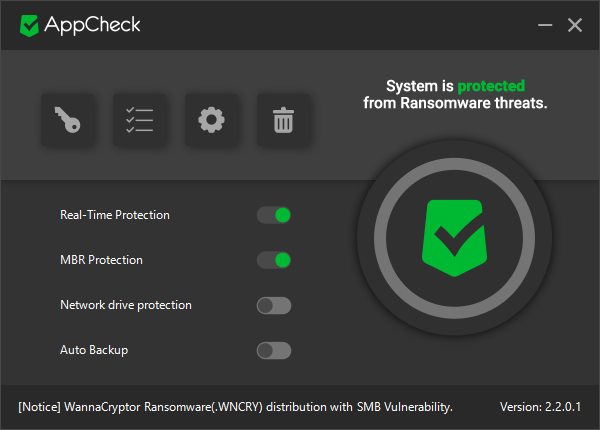Click the Version 2.2.0.1 text
The width and height of the screenshot is (600, 430).
(x=541, y=407)
